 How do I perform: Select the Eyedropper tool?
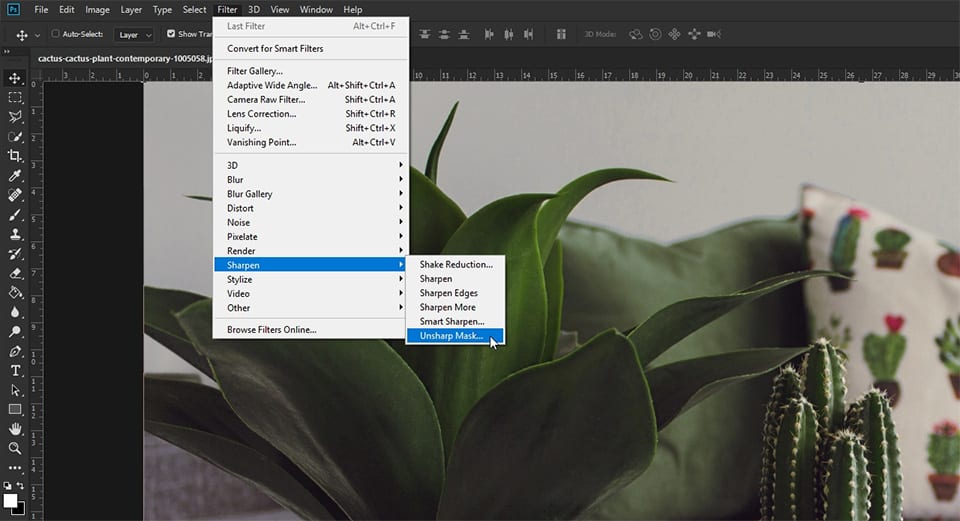[x=15, y=176]
